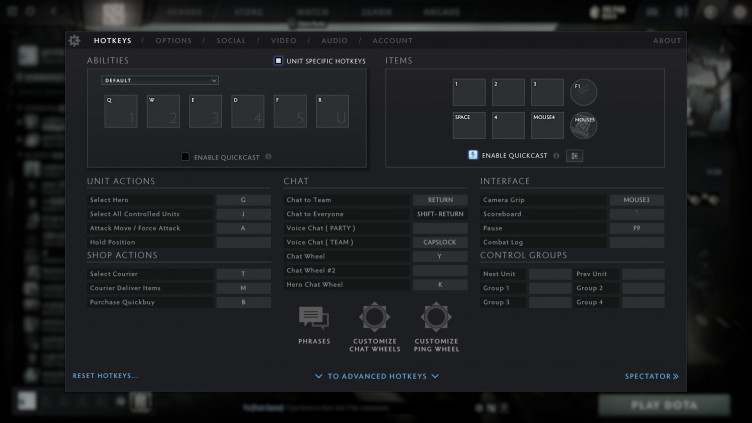Select the Q ability hotkey slot
752x423 pixels.
121,111
